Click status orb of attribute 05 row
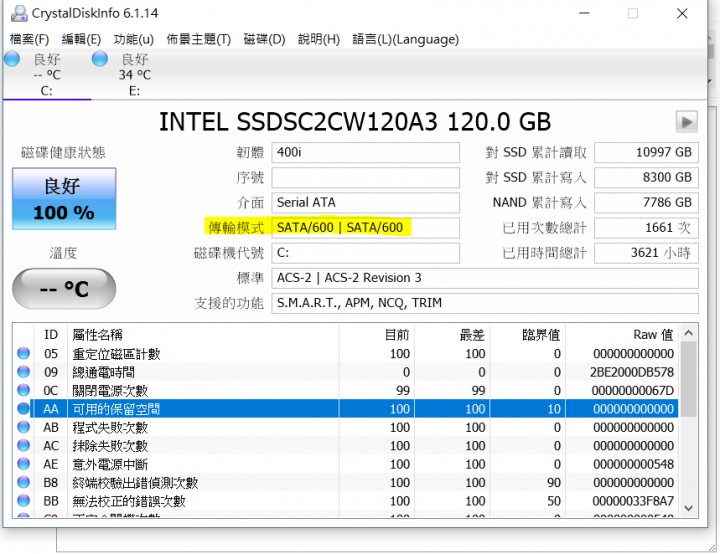 point(23,353)
